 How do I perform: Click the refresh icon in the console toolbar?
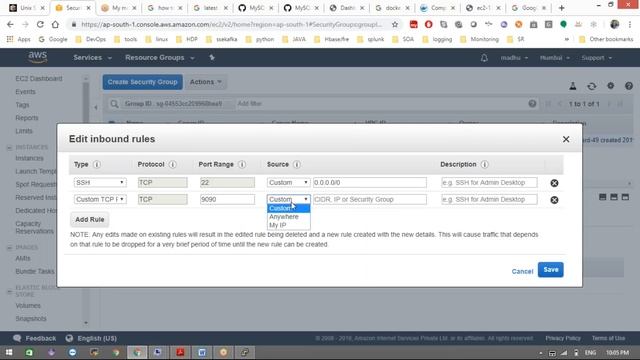coord(591,86)
